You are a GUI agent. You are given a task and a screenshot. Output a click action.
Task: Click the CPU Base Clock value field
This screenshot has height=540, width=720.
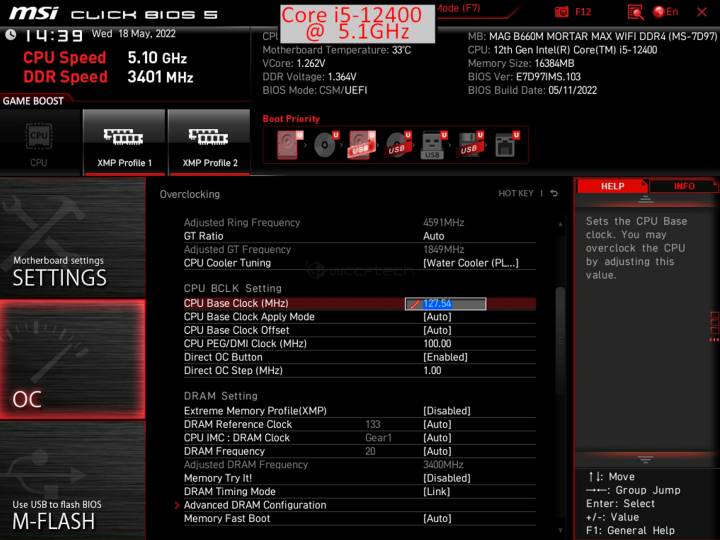[x=446, y=304]
